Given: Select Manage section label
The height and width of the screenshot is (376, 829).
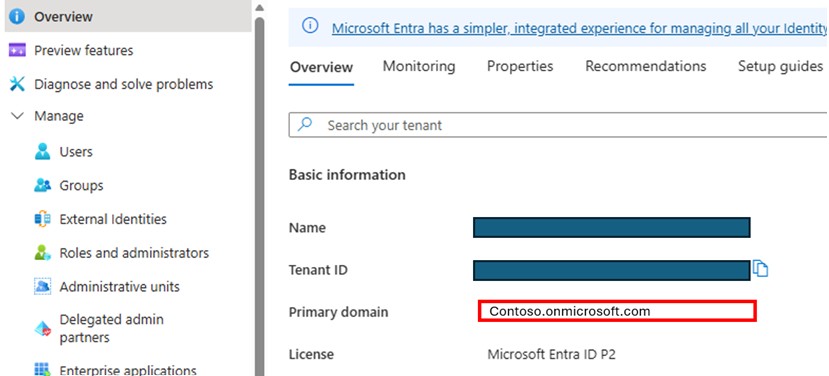Looking at the screenshot, I should coord(59,116).
